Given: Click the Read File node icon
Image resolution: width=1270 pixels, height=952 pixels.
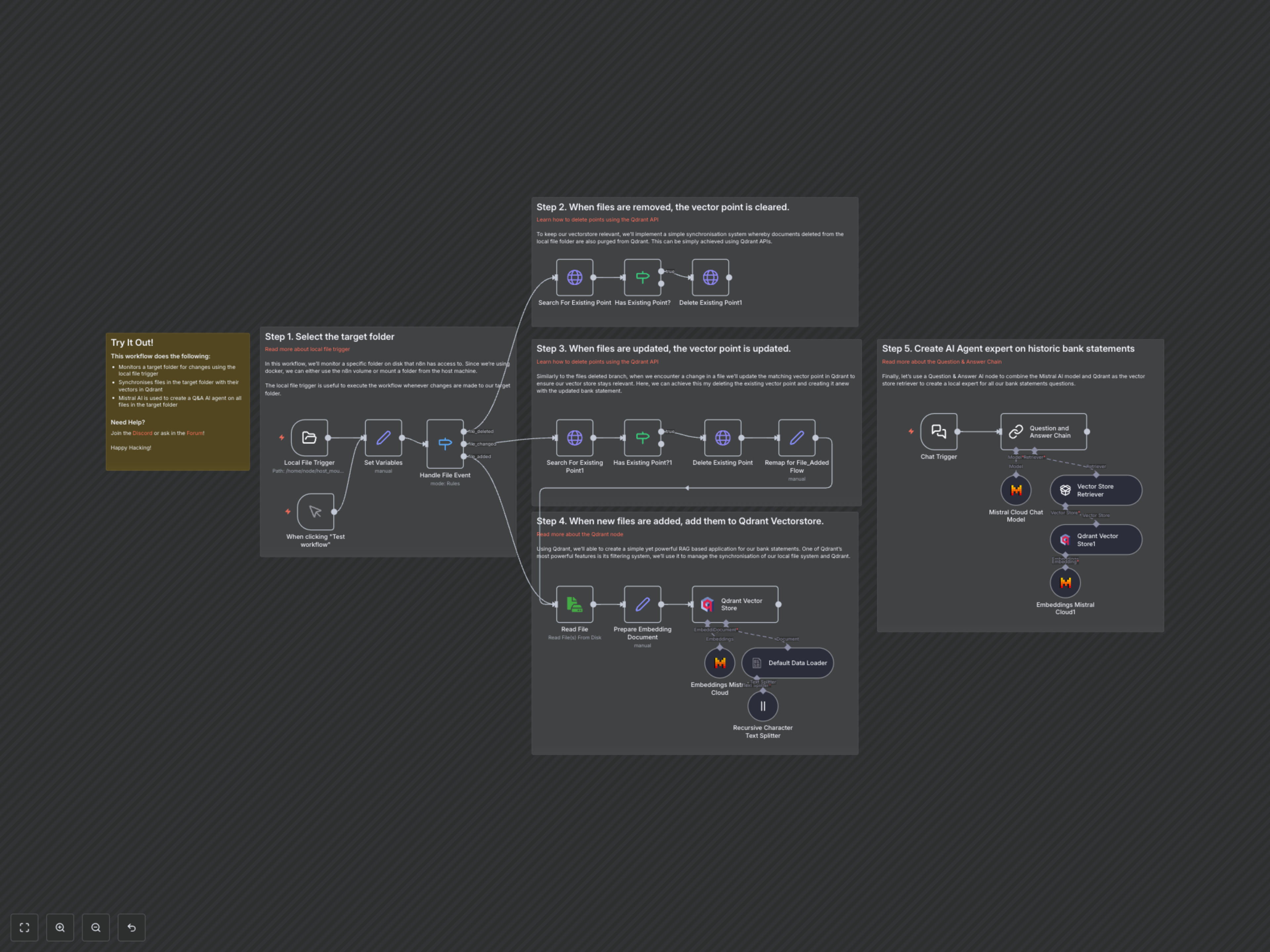Looking at the screenshot, I should pyautogui.click(x=574, y=604).
